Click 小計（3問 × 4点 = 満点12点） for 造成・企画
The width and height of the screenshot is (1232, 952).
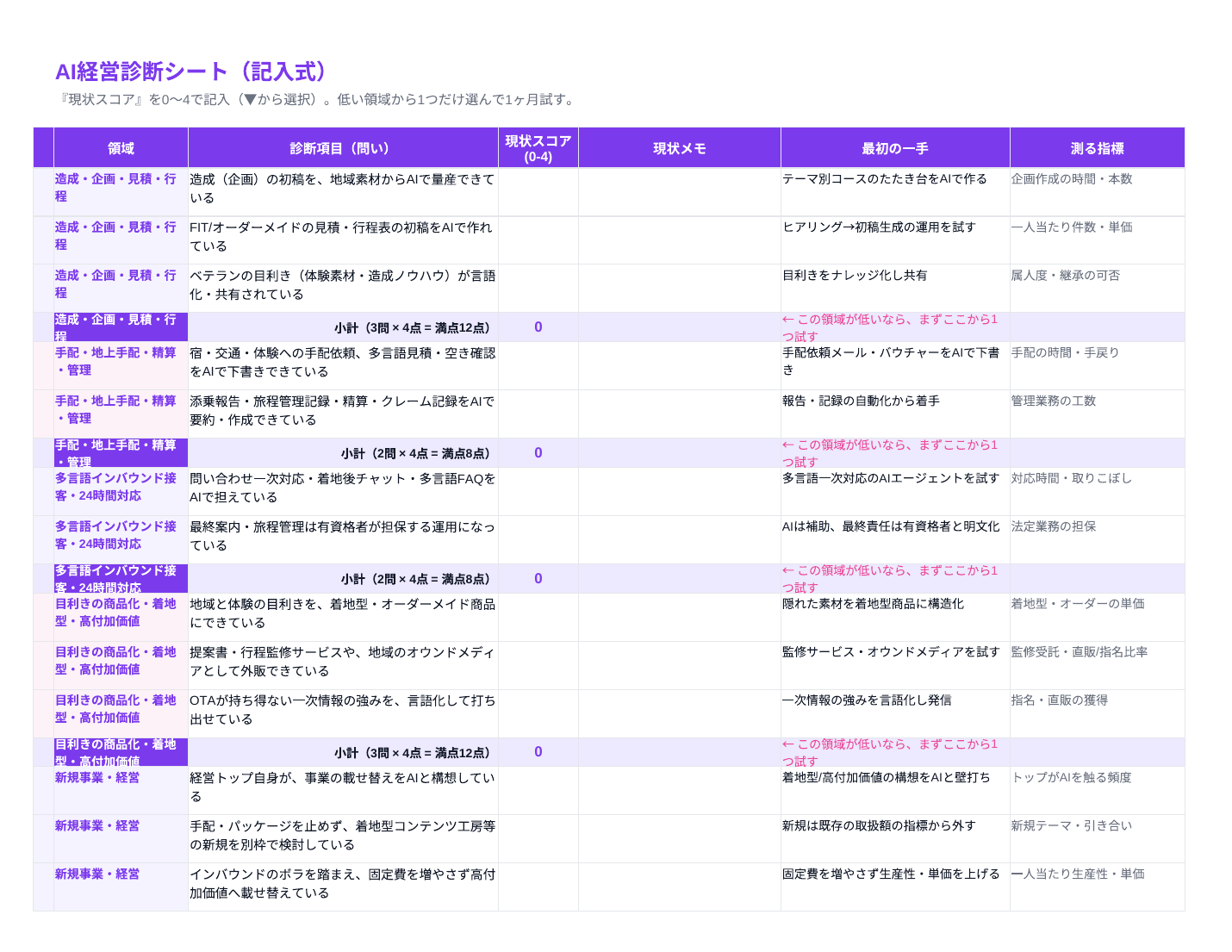(x=415, y=327)
